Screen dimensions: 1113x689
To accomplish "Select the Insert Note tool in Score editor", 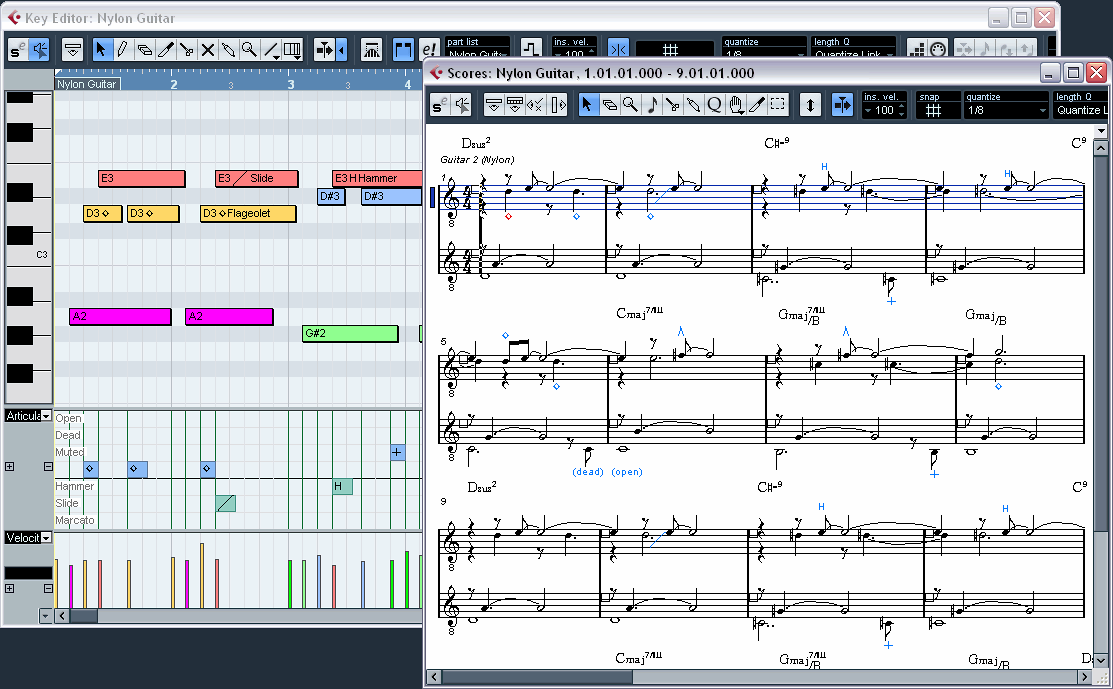I will tap(651, 104).
